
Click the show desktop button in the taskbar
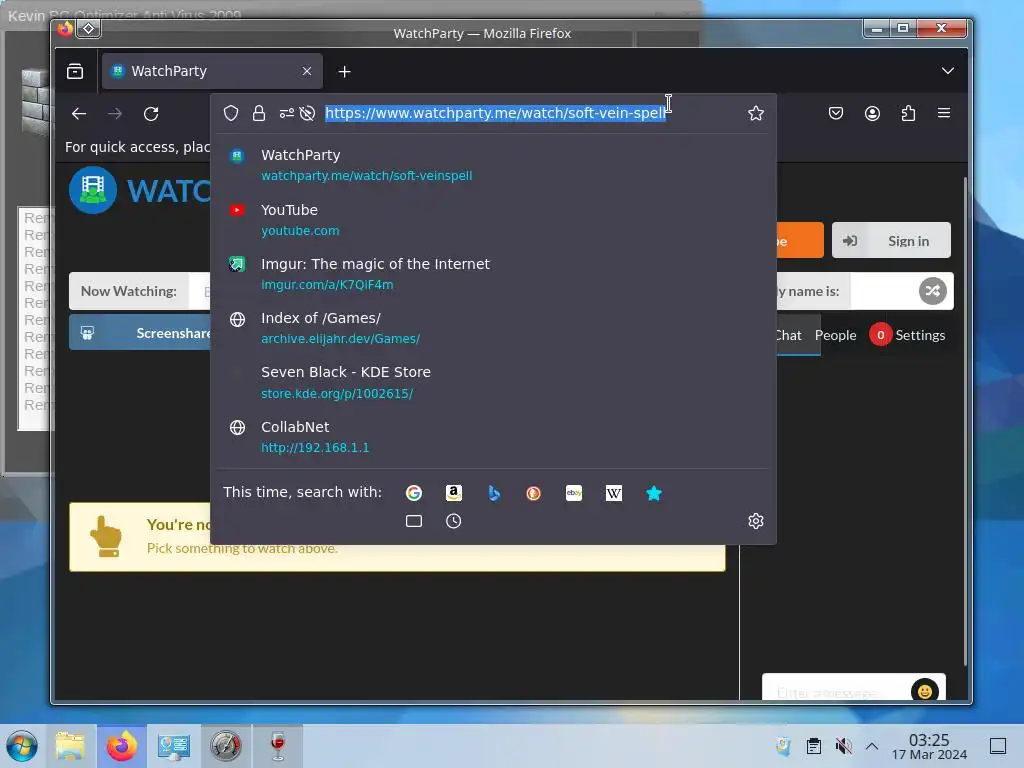(x=998, y=746)
